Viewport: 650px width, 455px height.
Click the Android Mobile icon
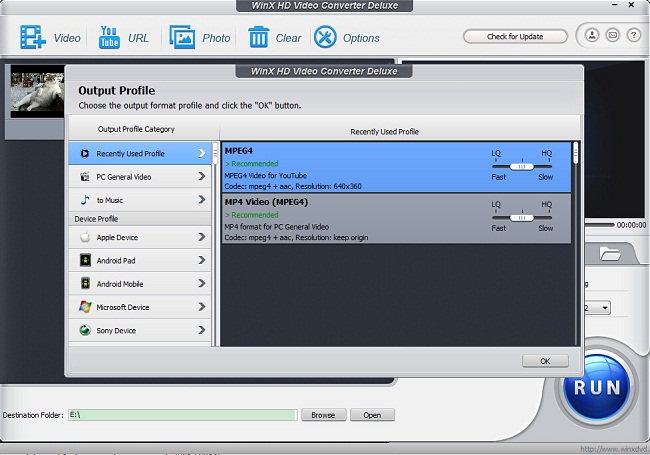coord(85,283)
